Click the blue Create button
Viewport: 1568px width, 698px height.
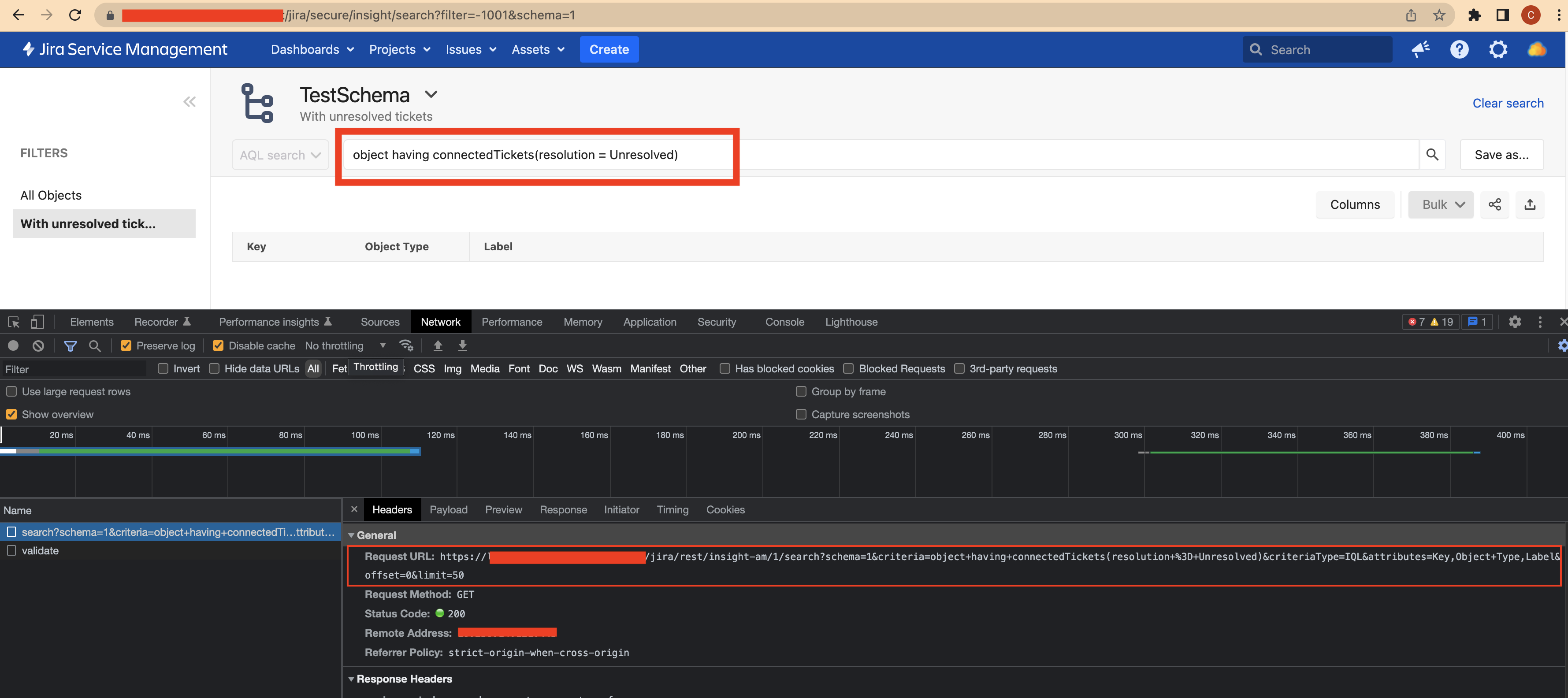609,49
